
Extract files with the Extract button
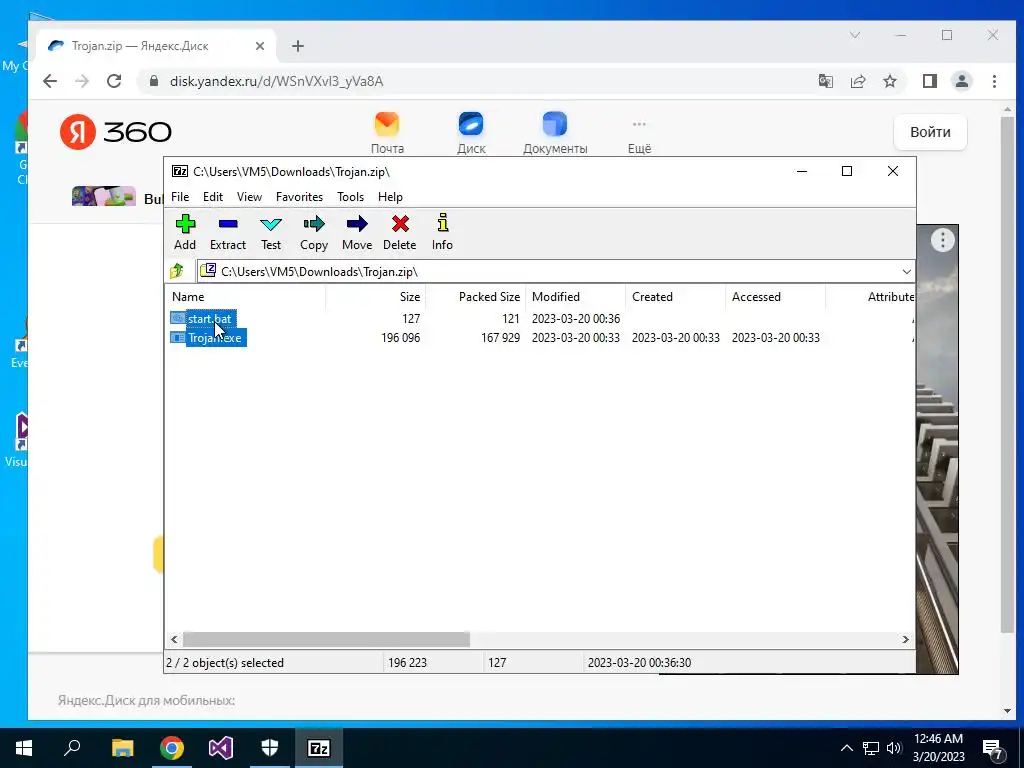click(227, 232)
